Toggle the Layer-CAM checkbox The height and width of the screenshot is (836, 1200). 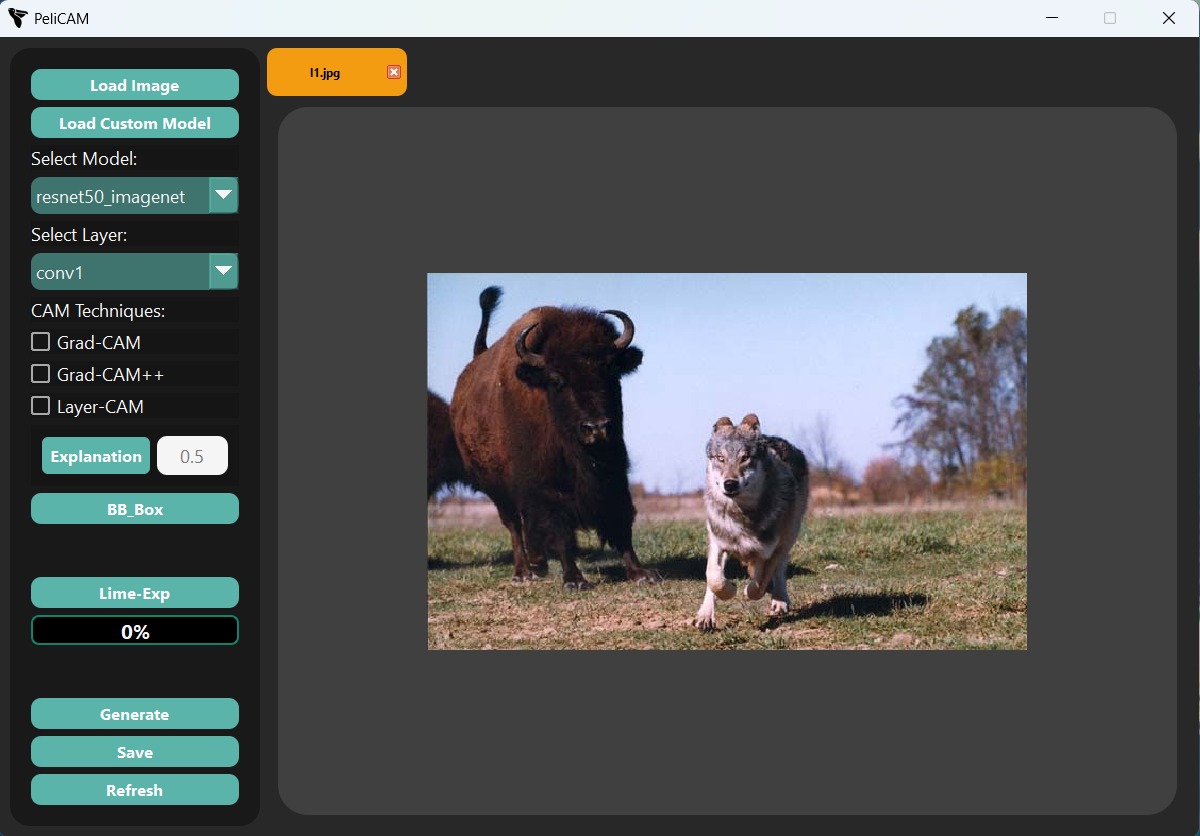(40, 405)
